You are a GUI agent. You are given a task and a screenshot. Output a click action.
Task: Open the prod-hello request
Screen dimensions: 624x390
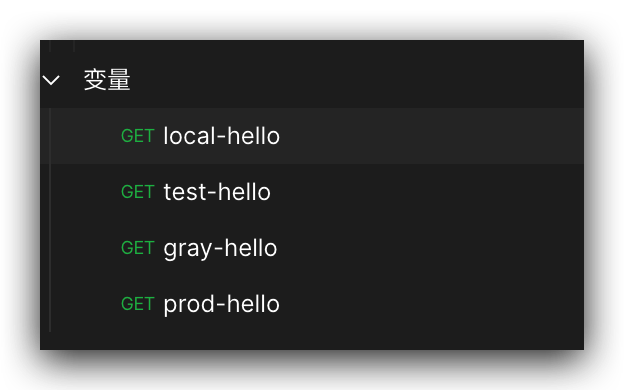click(x=222, y=305)
